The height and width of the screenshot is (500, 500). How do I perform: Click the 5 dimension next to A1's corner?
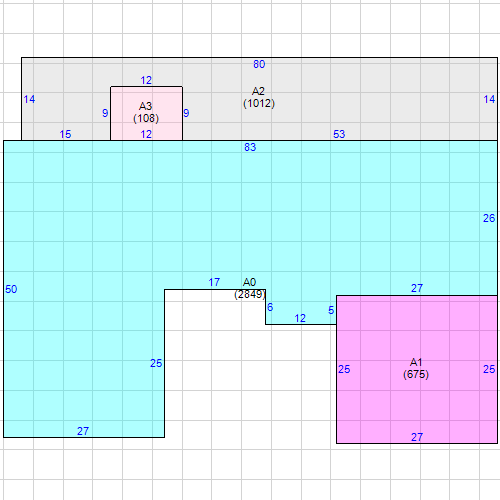331,310
